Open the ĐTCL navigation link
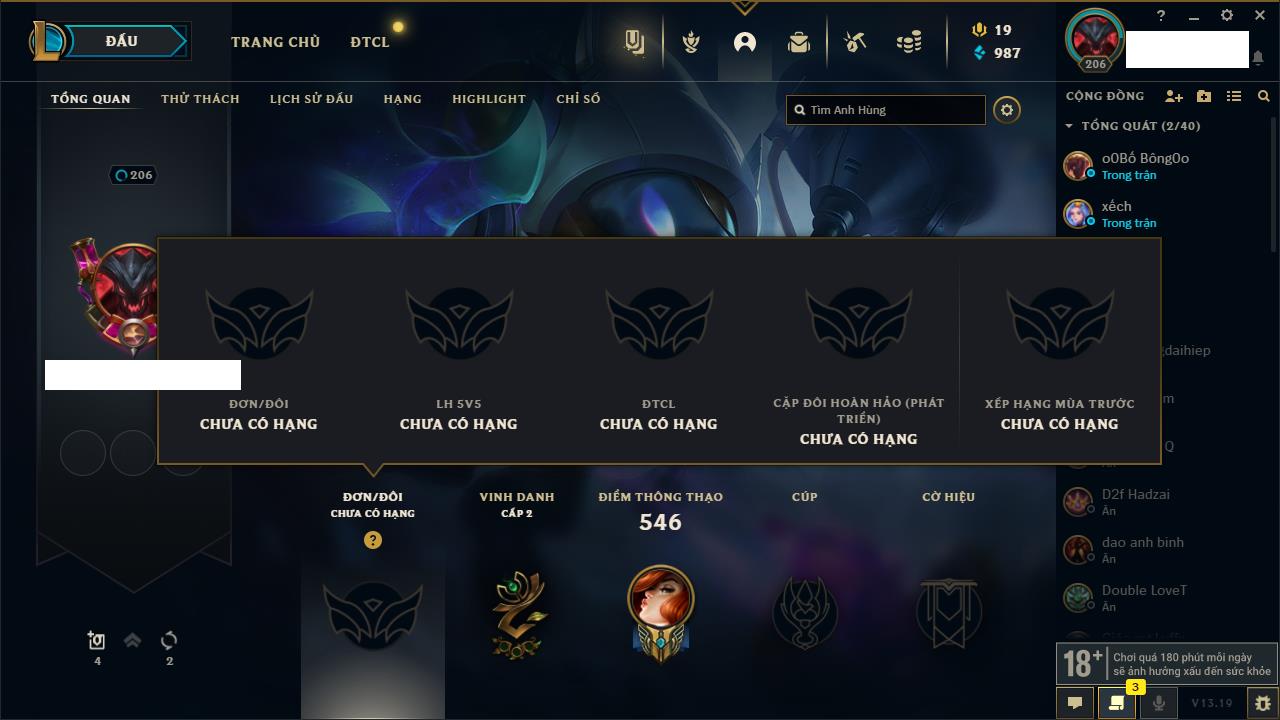The width and height of the screenshot is (1280, 720). click(x=370, y=42)
